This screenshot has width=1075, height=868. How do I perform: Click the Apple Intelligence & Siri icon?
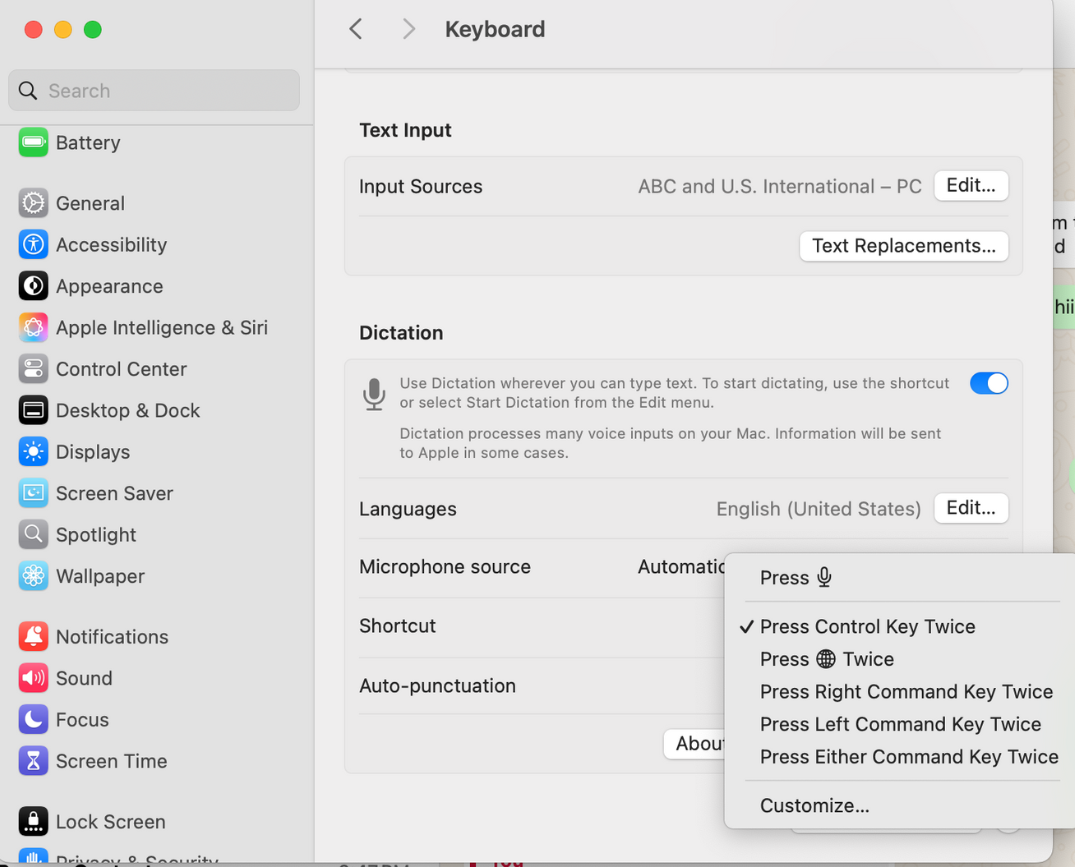[33, 328]
